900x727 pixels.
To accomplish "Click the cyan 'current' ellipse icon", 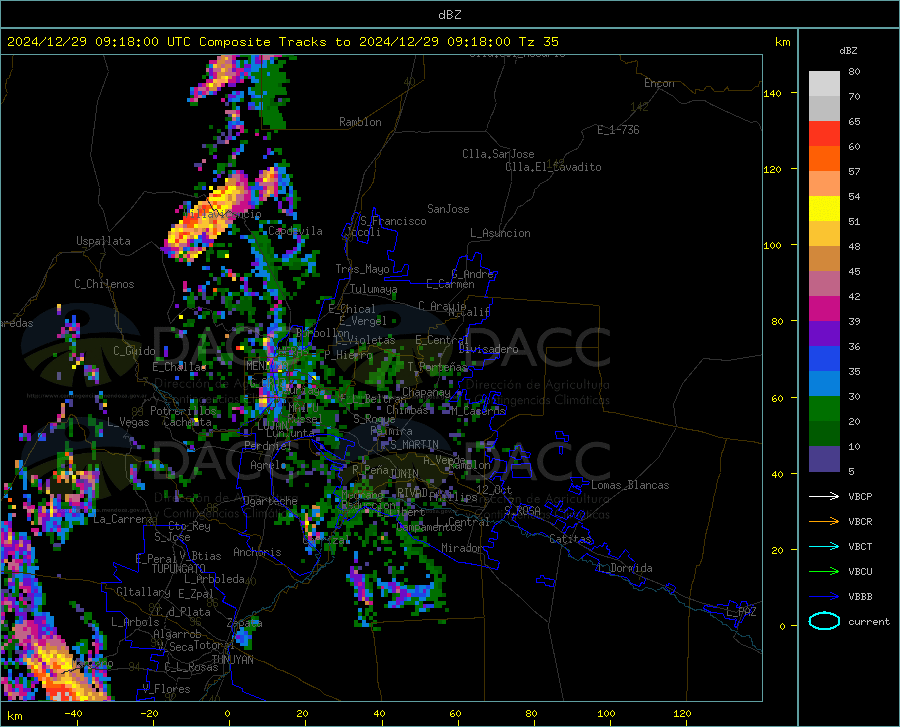I will click(x=824, y=621).
